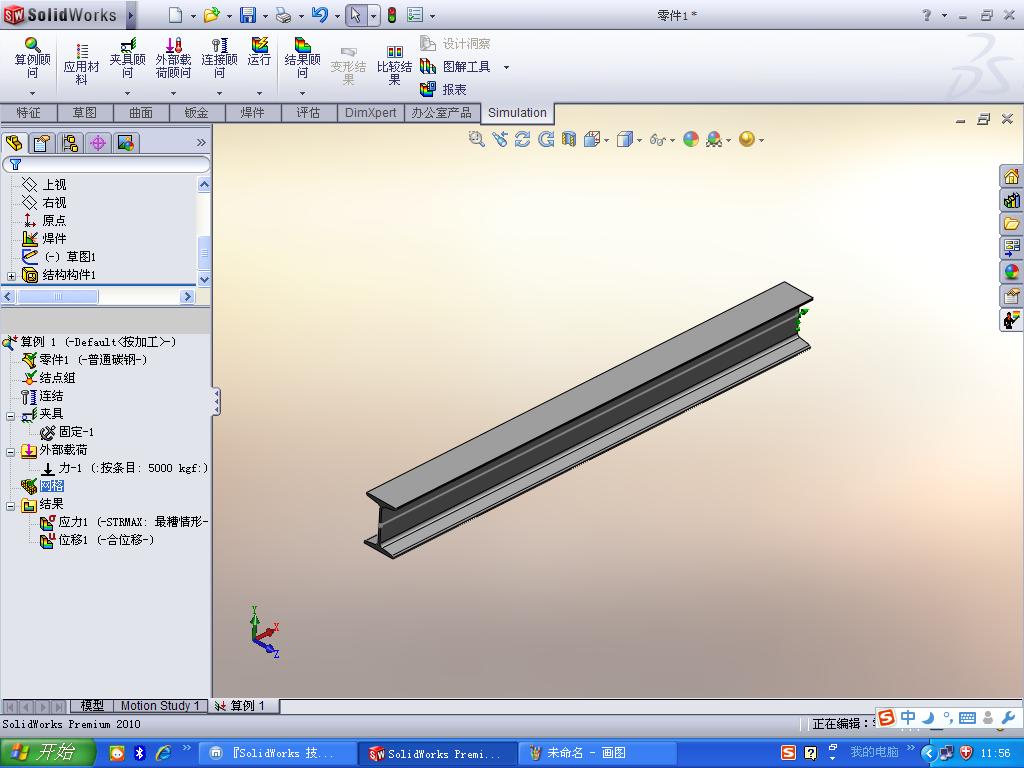1024x768 pixels.
Task: Open Design Library icon in task pane
Action: click(1012, 200)
